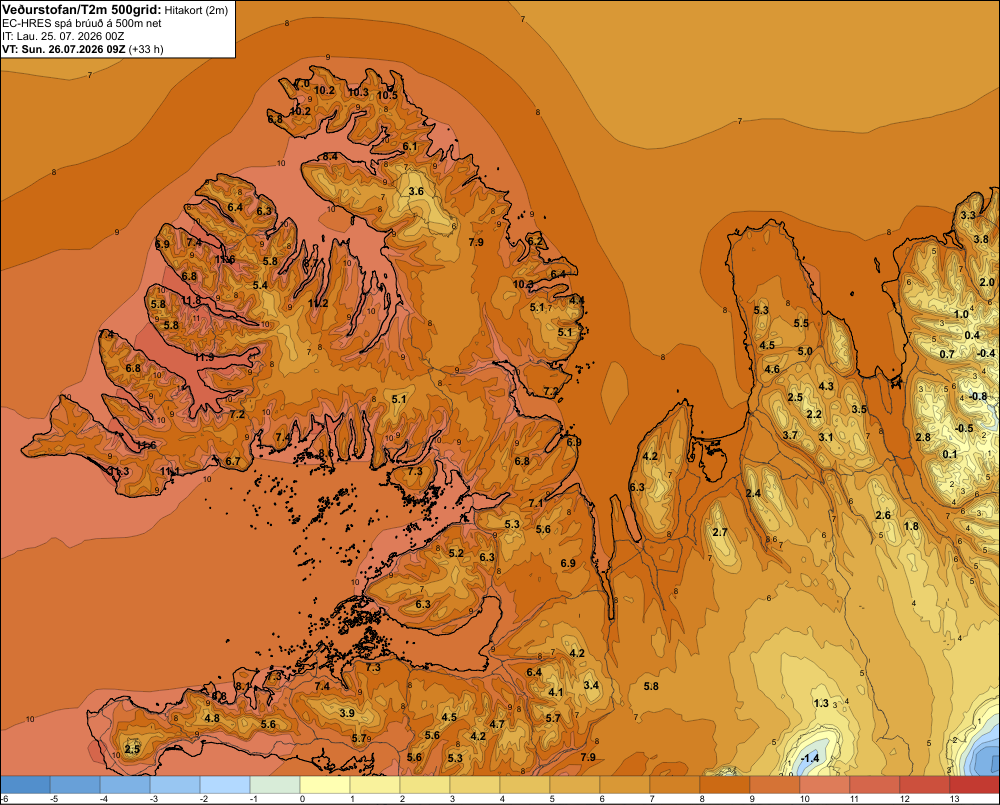Image resolution: width=1000 pixels, height=805 pixels.
Task: Click the legend swatch between 0 and 1
Action: [x=325, y=784]
